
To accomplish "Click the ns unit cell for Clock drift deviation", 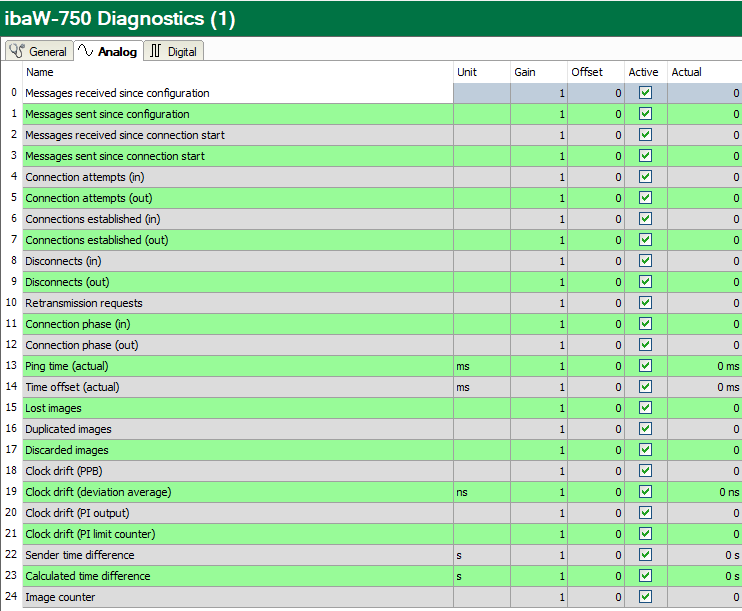I will tap(482, 492).
